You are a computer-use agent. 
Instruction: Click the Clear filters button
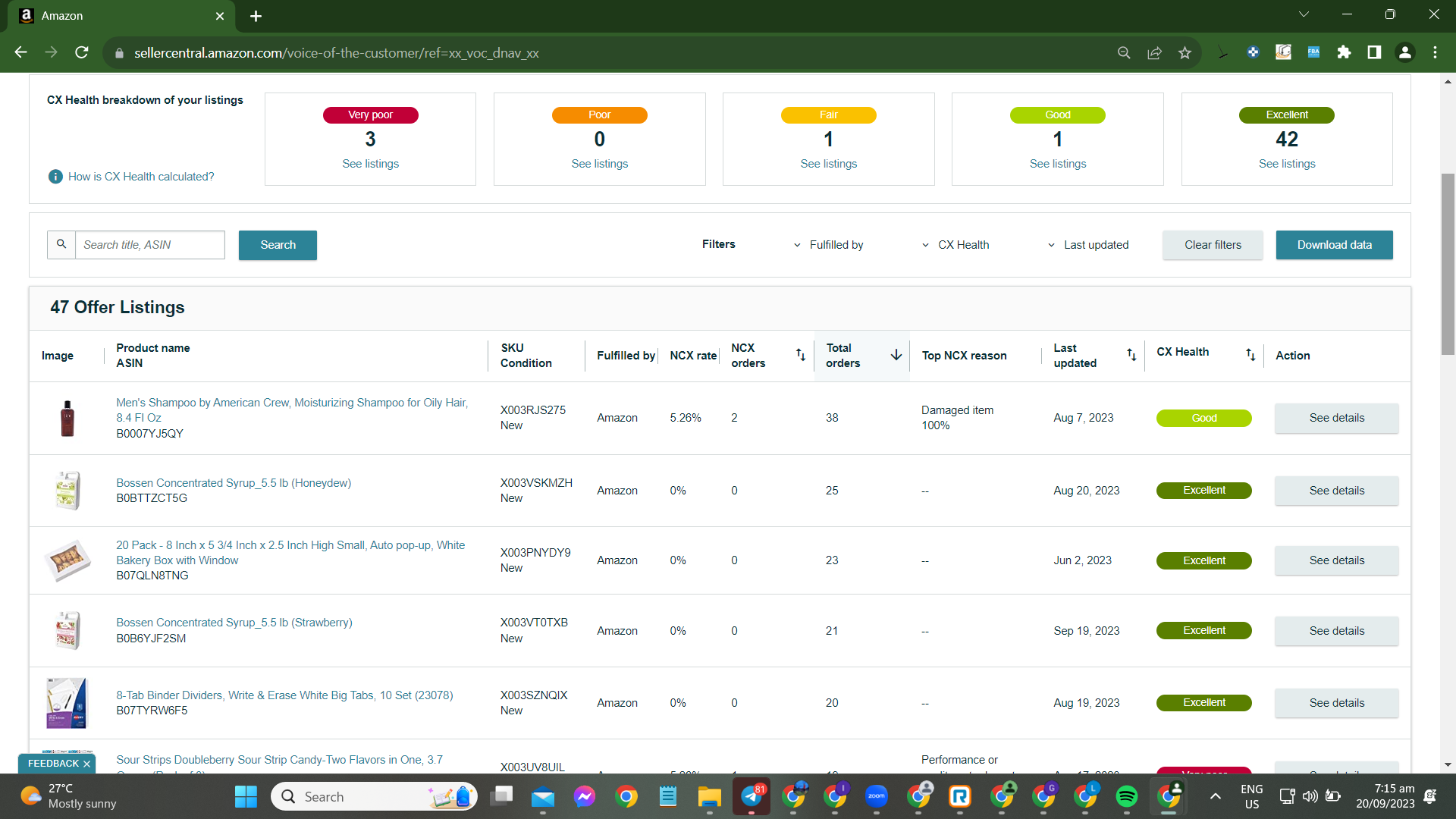1213,245
